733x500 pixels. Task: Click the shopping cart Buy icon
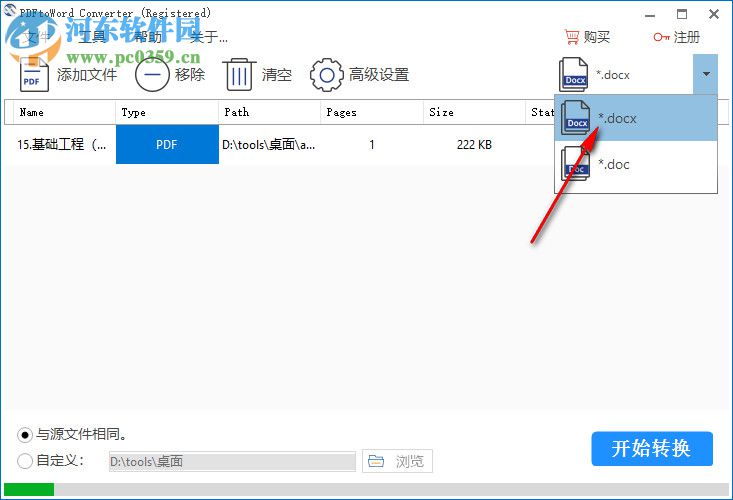click(x=572, y=37)
